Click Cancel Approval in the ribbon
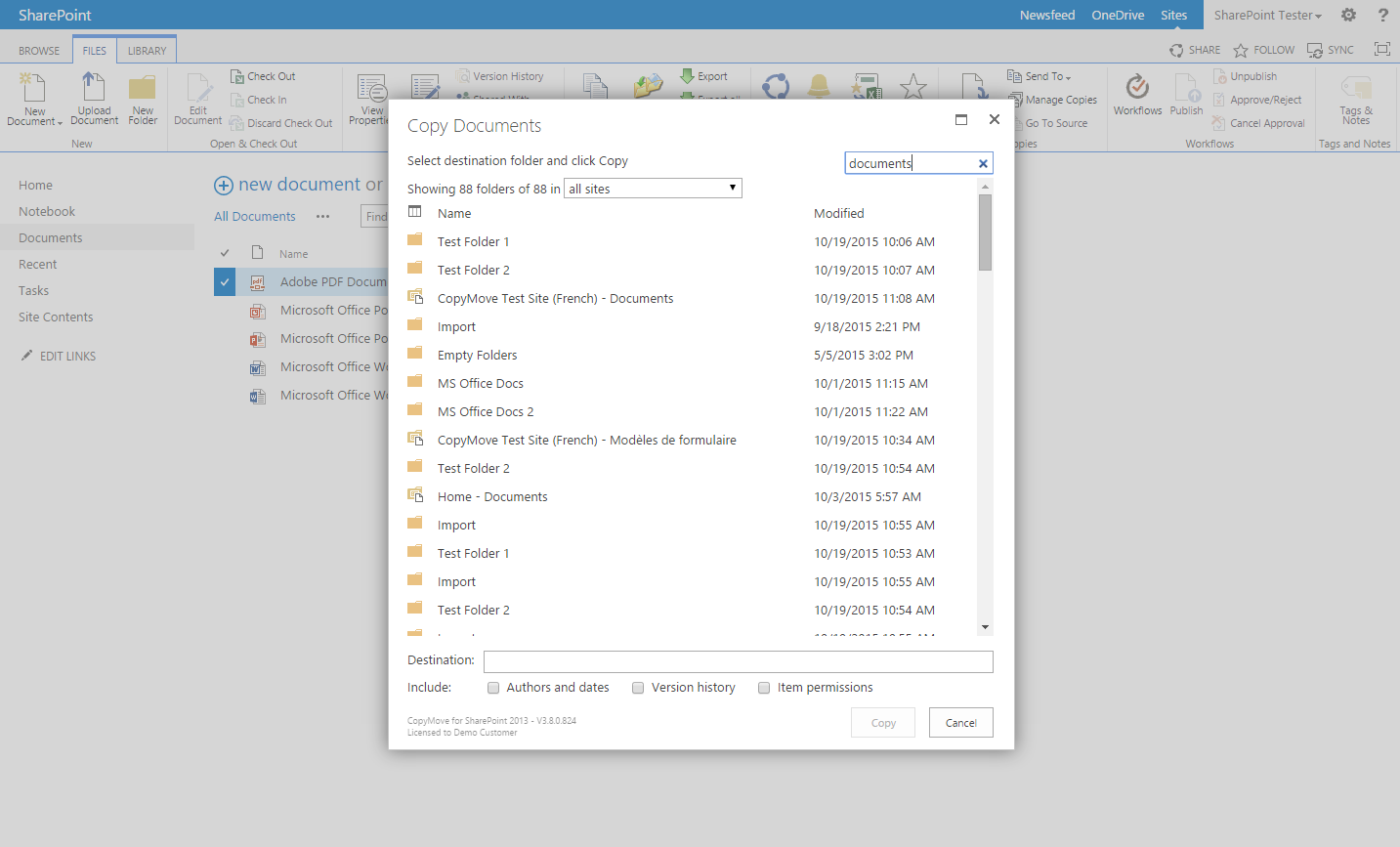 click(1259, 123)
